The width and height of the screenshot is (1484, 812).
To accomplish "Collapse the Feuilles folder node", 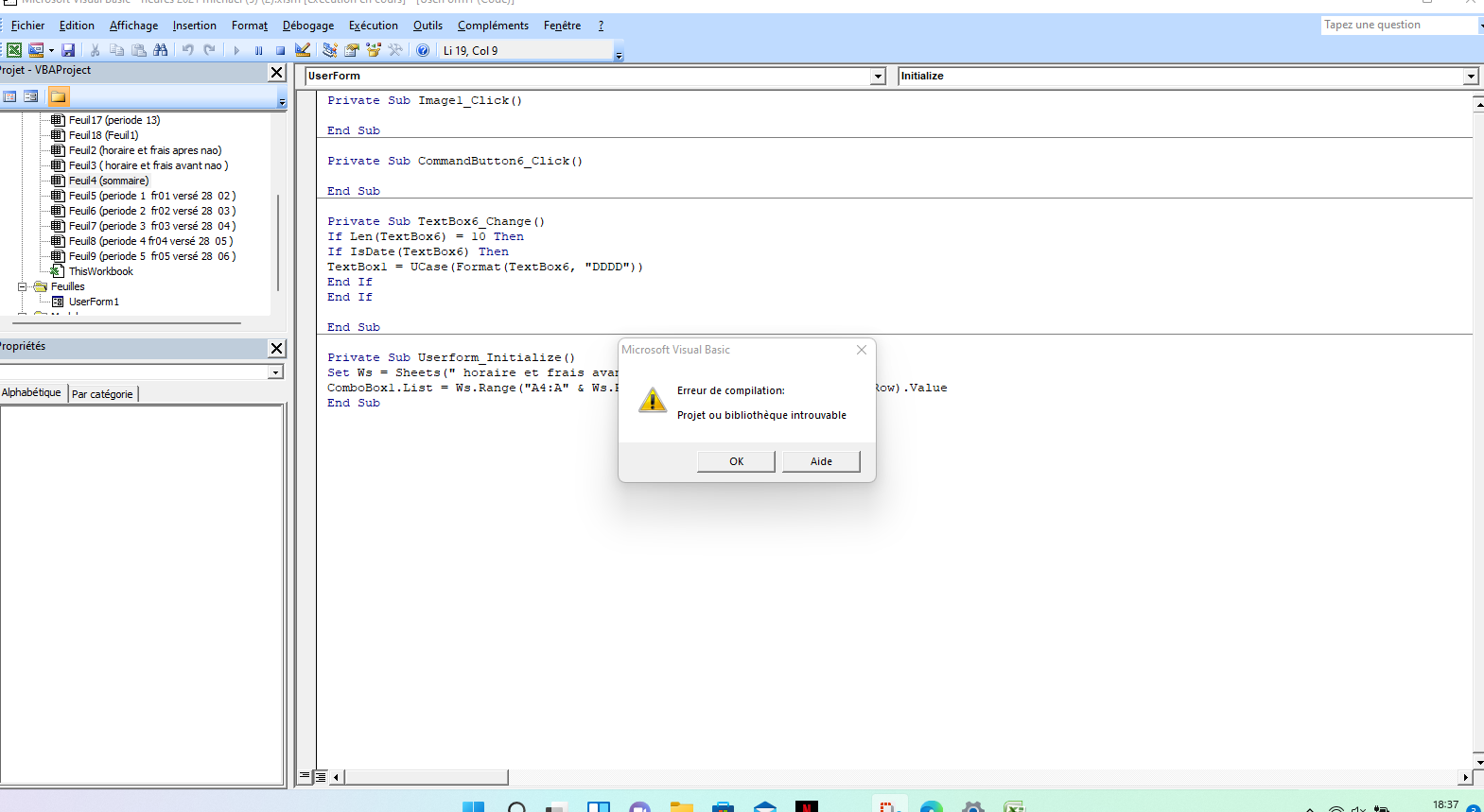I will pyautogui.click(x=23, y=286).
